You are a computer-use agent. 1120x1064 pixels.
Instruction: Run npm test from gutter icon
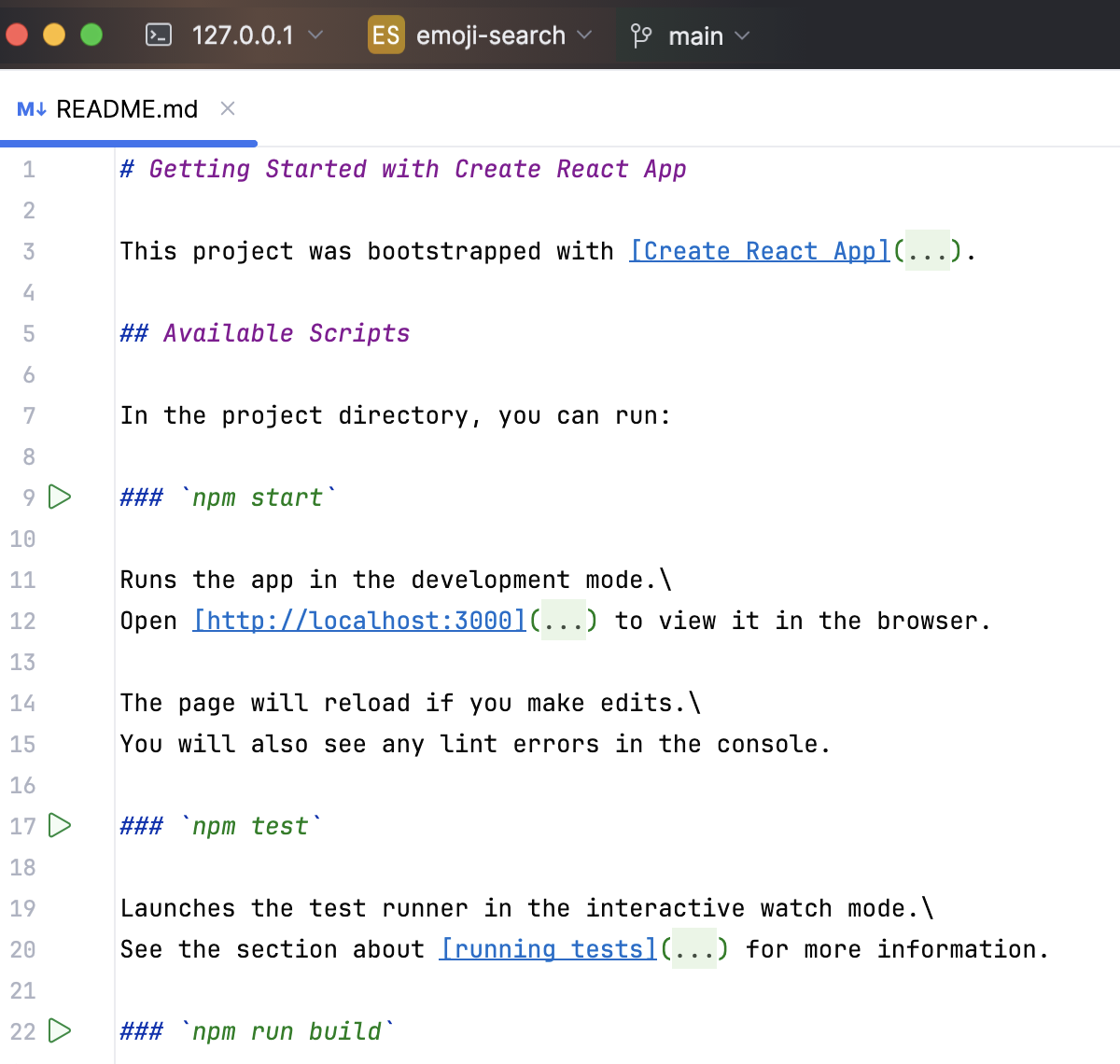[x=60, y=825]
